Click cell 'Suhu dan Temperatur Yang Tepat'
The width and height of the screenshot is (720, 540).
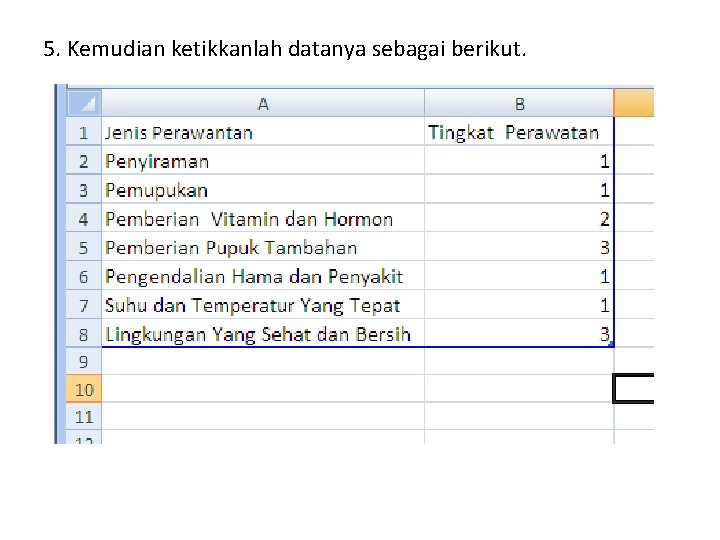(263, 305)
